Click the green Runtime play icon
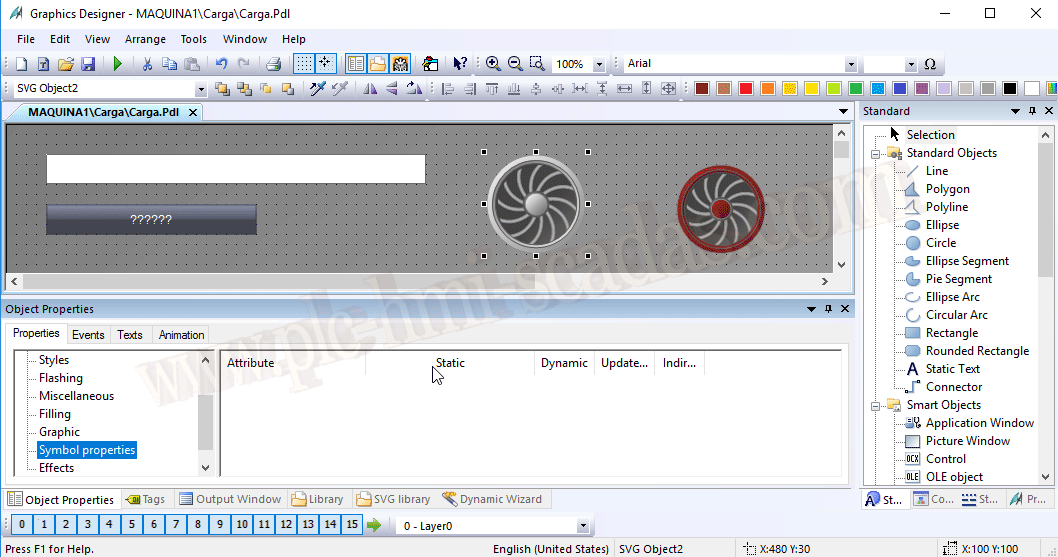The width and height of the screenshot is (1058, 557). (117, 64)
